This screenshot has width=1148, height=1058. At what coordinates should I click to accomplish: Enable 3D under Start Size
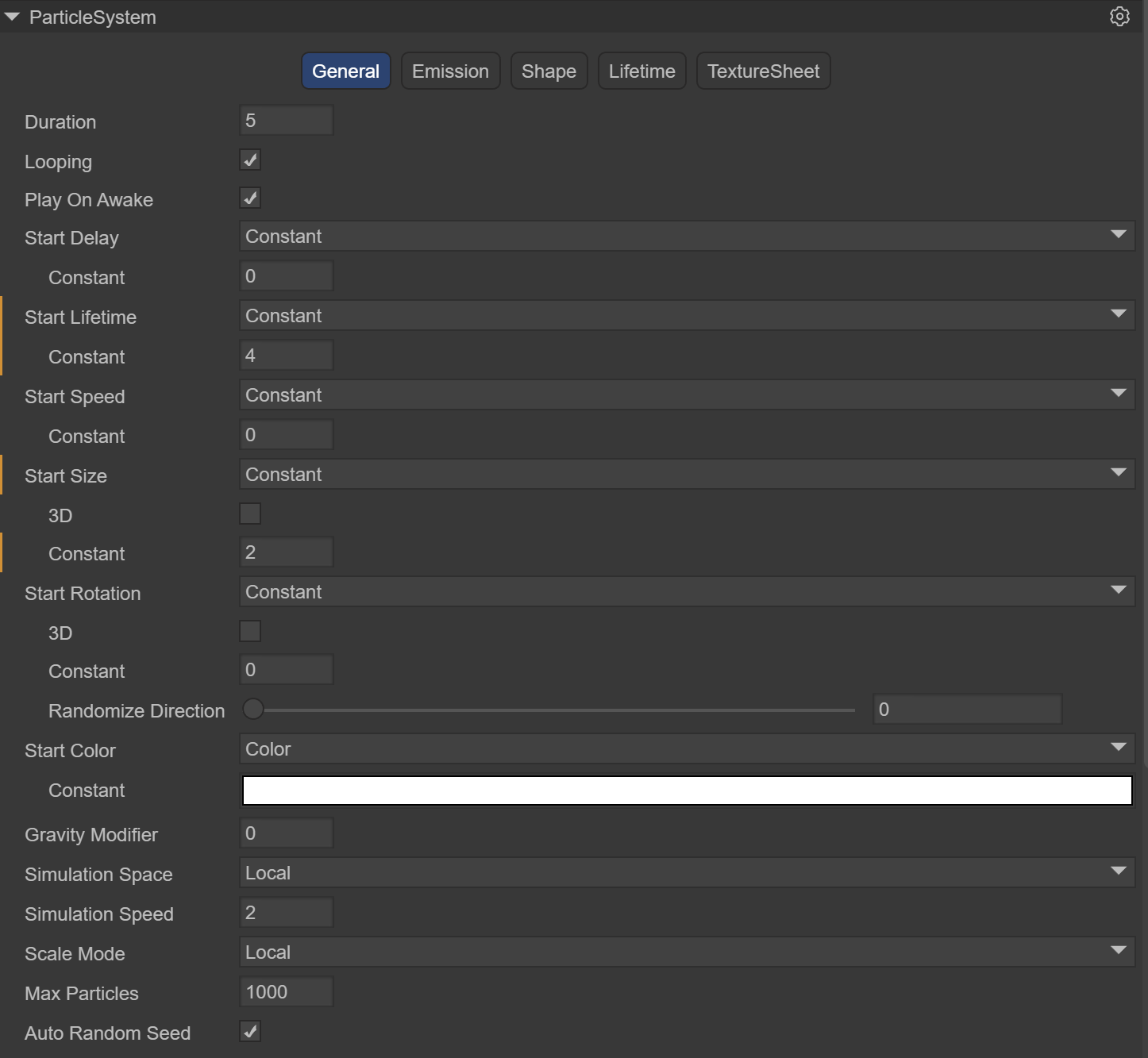[250, 514]
